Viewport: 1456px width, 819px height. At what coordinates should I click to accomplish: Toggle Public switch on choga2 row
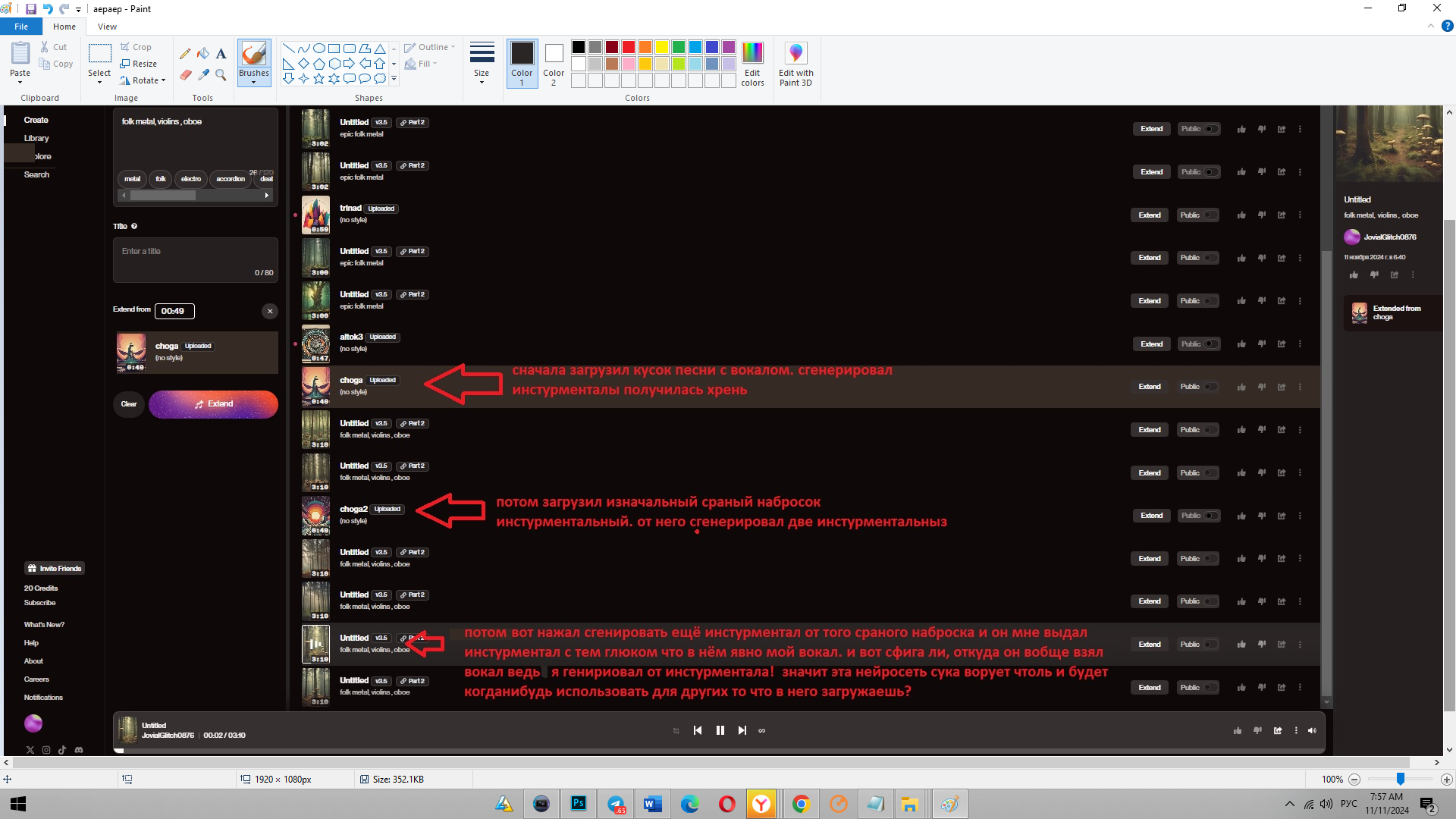tap(1211, 516)
